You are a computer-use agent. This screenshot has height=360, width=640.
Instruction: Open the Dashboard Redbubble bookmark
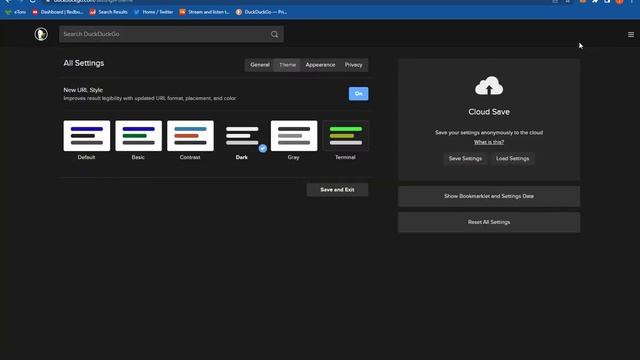[58, 12]
